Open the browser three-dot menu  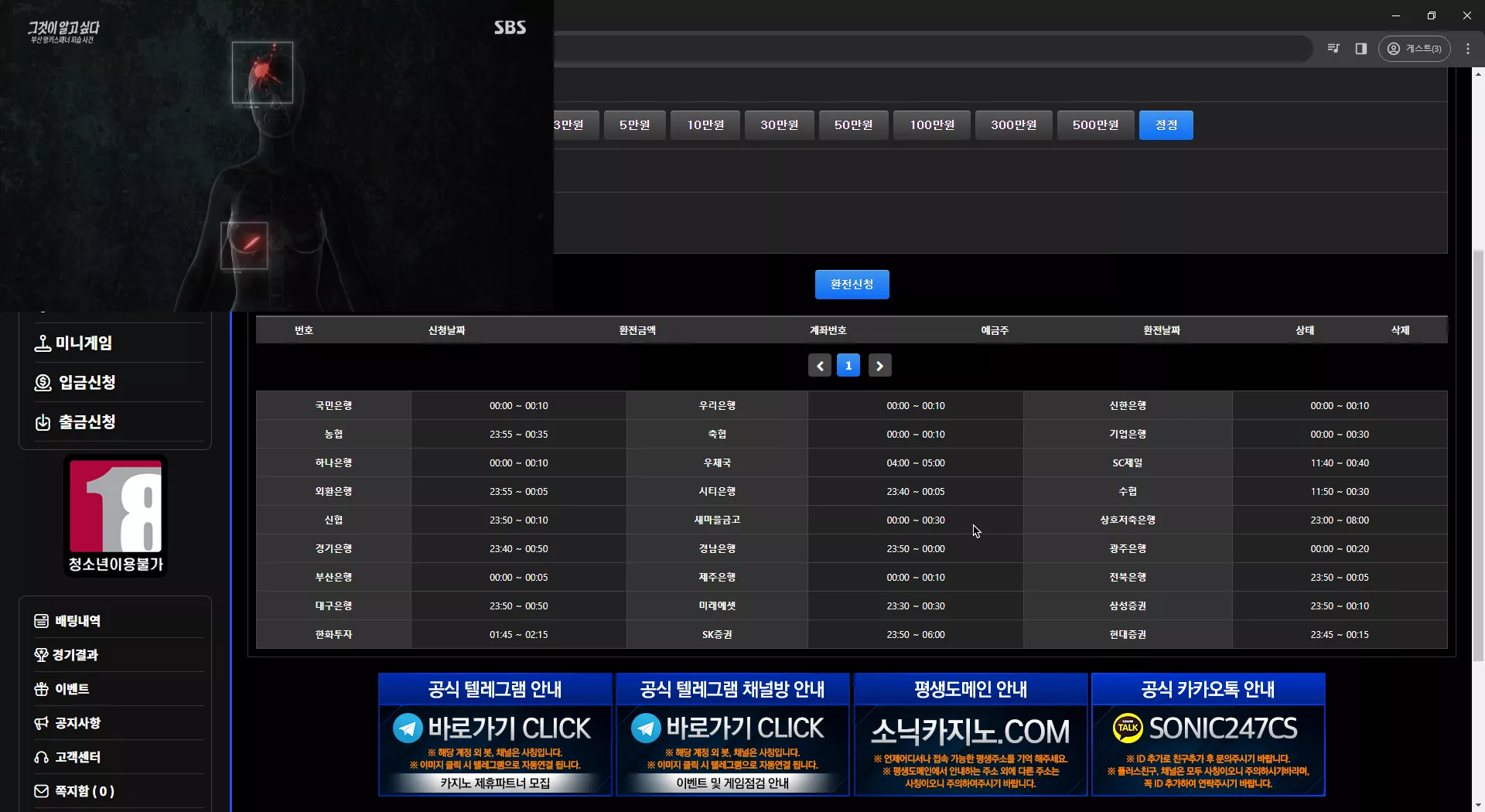(1468, 49)
